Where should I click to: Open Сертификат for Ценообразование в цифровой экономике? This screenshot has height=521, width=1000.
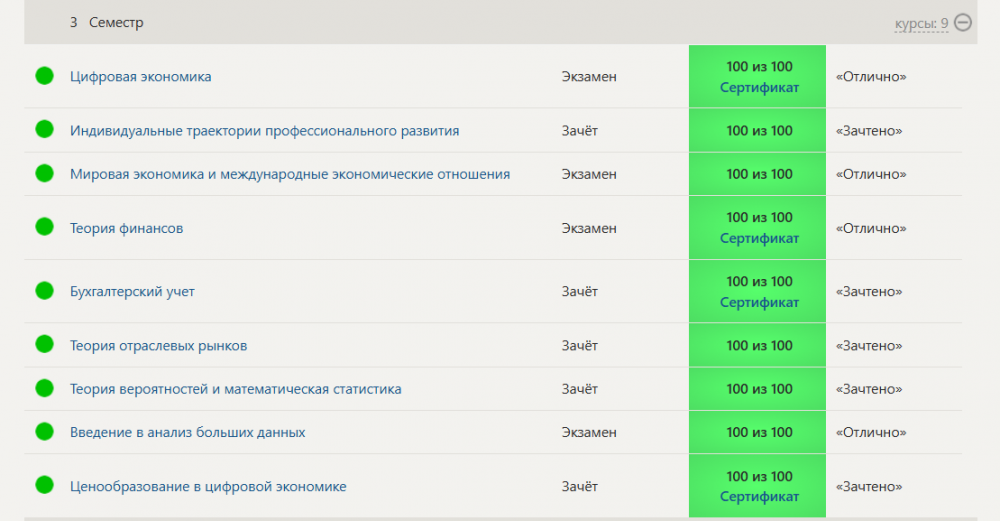pos(759,497)
